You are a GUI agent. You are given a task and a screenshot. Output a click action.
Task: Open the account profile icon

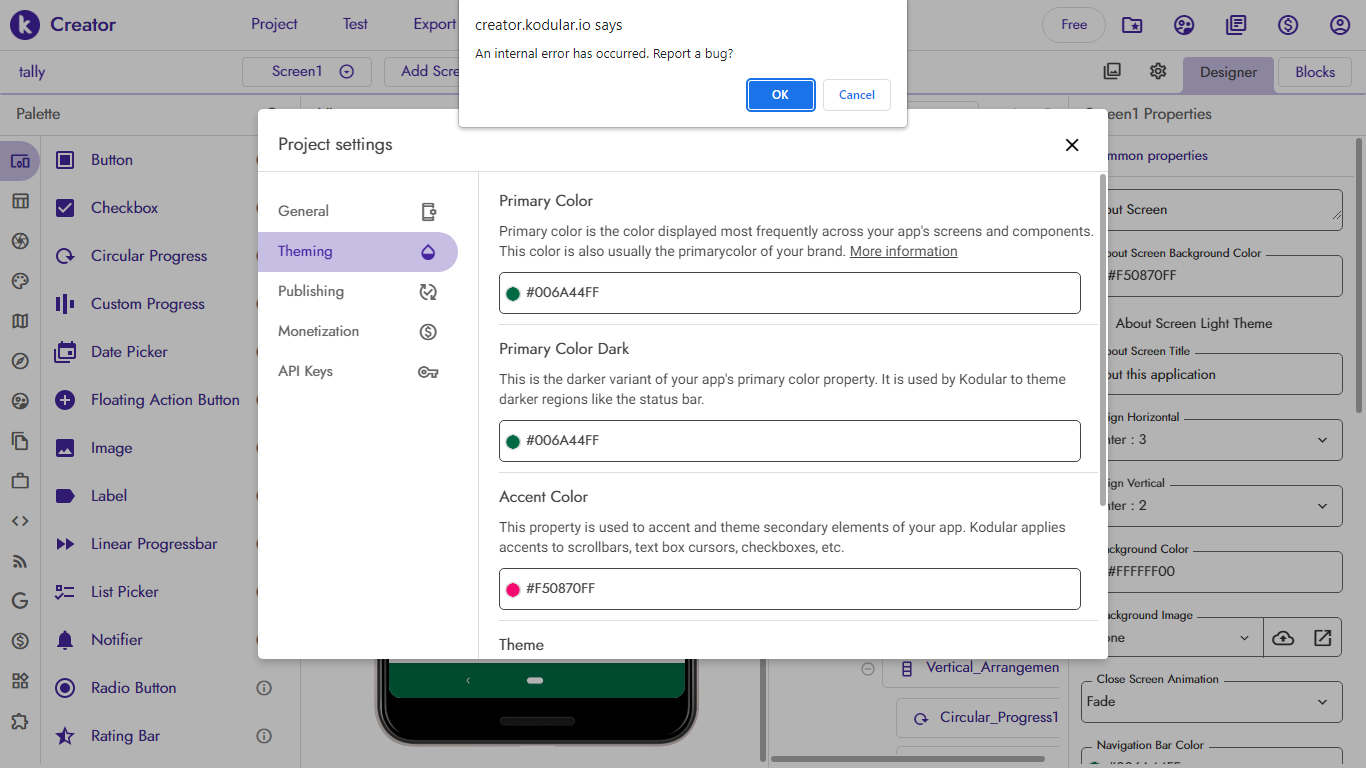click(1340, 25)
